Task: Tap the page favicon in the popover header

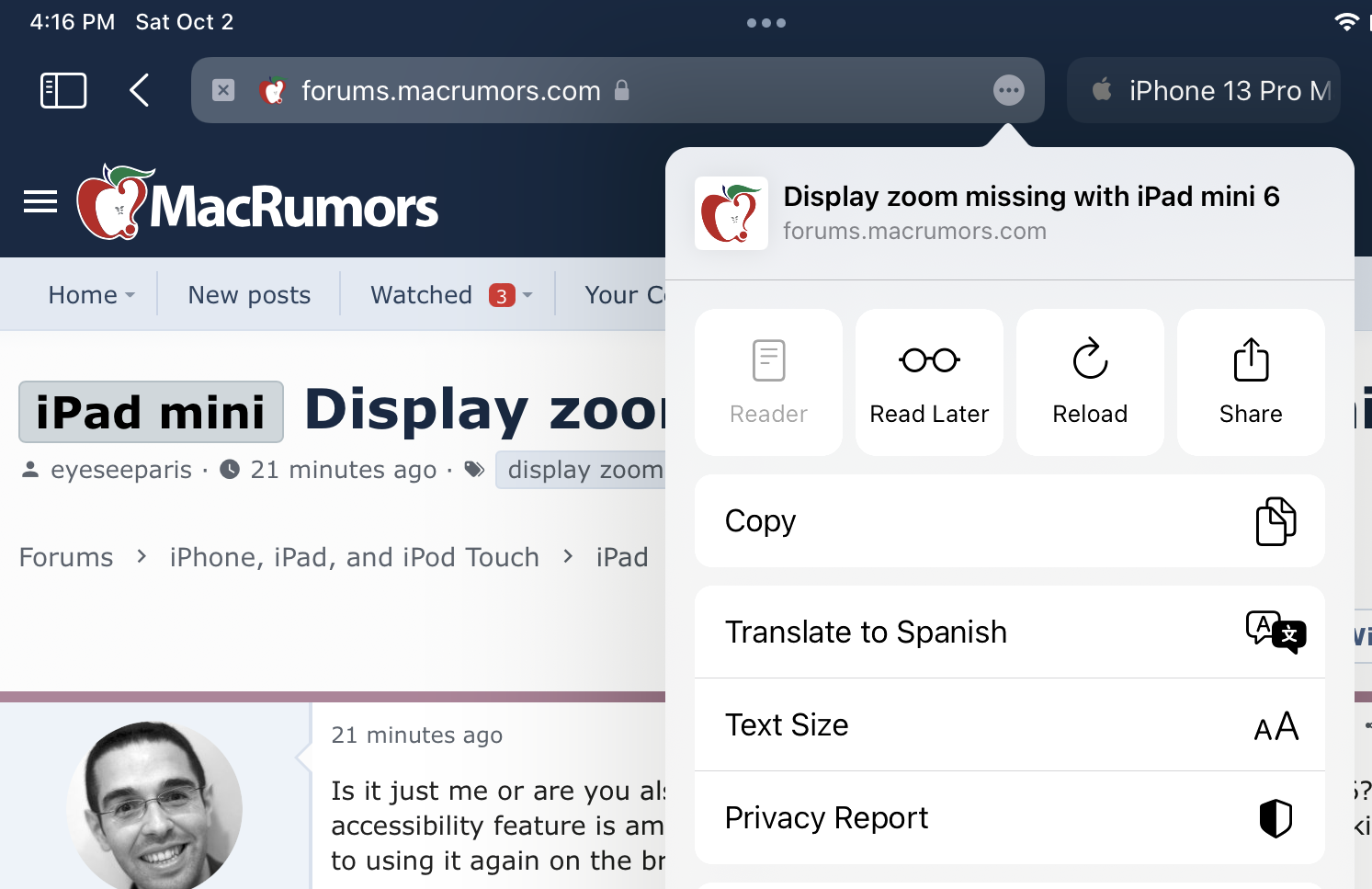Action: [731, 213]
